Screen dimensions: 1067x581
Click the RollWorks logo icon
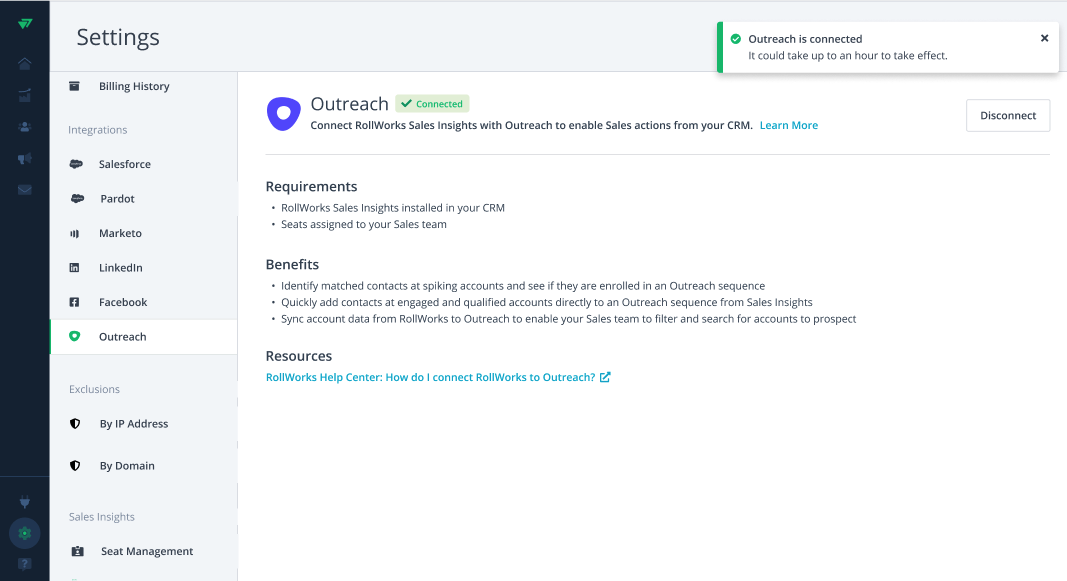(25, 23)
